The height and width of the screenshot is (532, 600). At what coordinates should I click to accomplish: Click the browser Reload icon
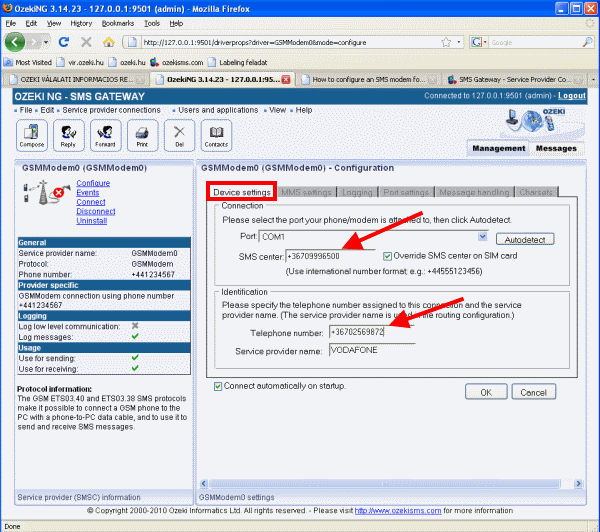coord(64,42)
